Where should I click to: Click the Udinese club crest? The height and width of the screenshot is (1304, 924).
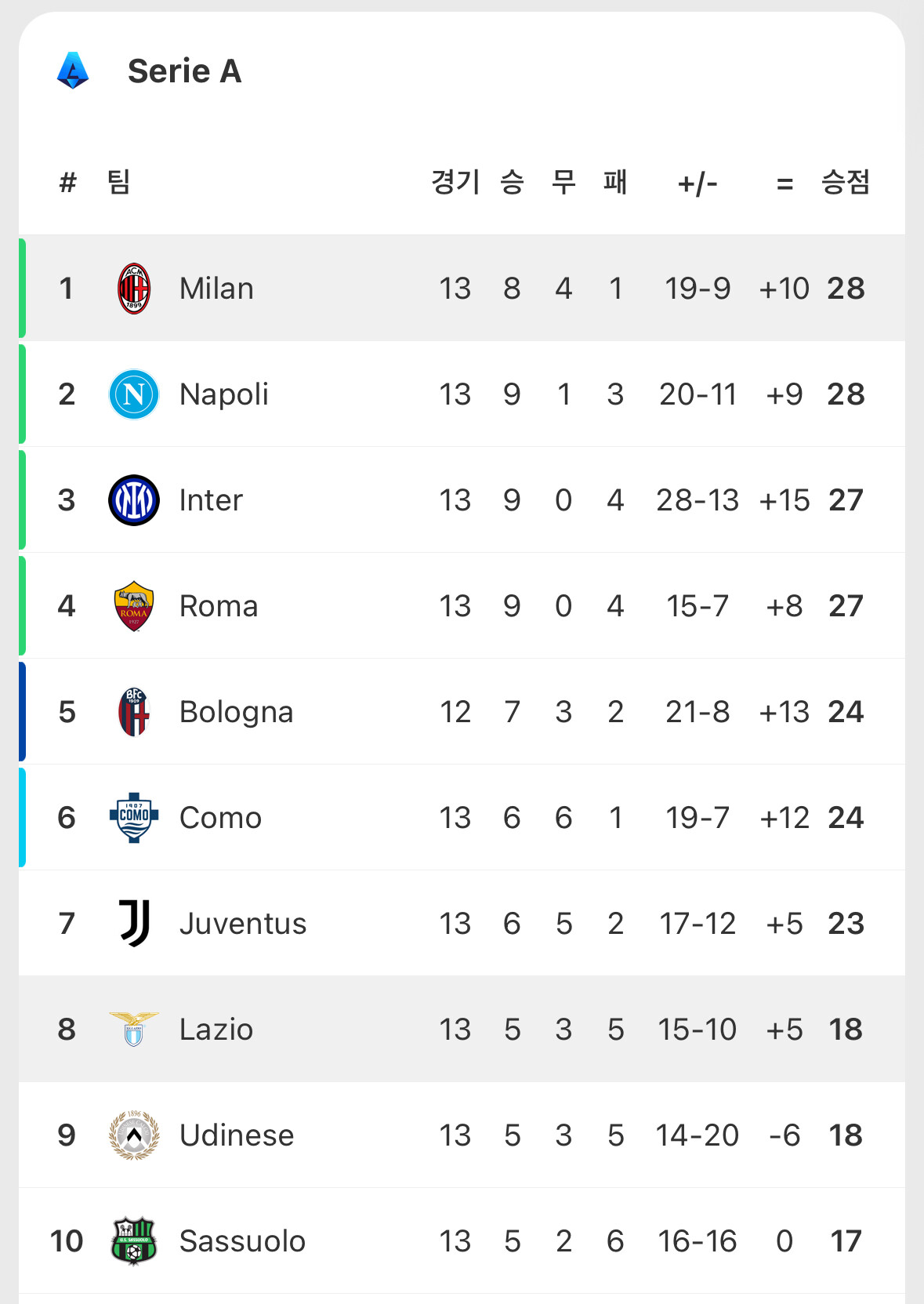click(134, 1135)
